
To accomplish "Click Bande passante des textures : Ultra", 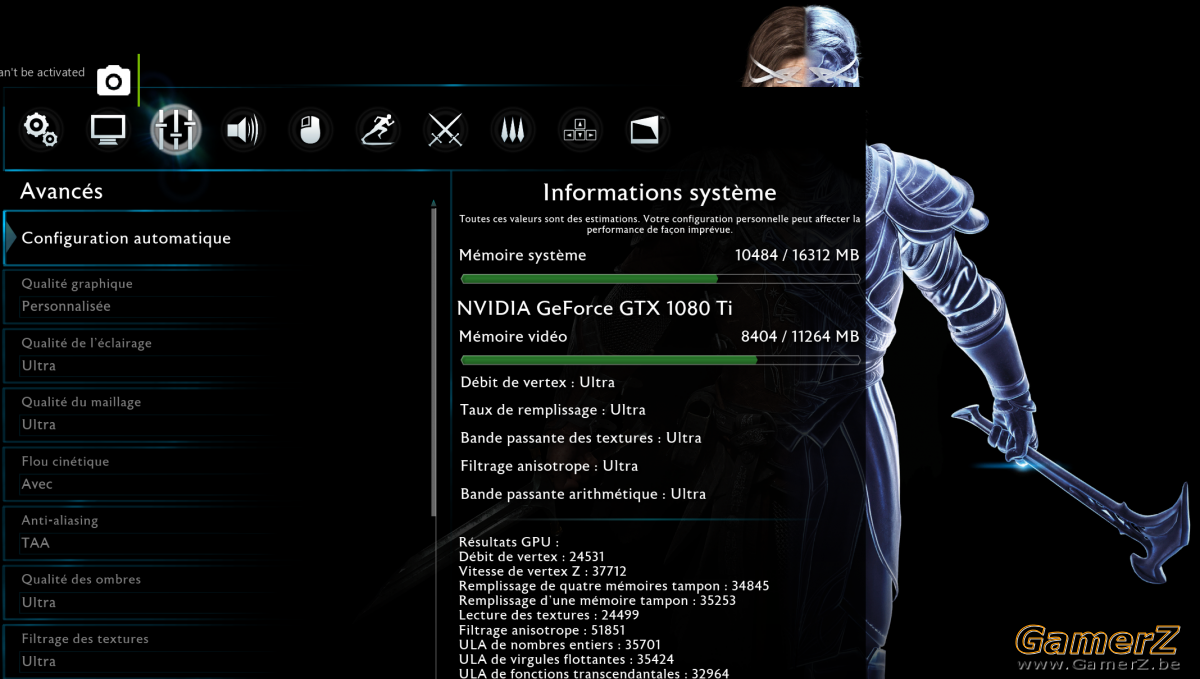I will tap(581, 438).
